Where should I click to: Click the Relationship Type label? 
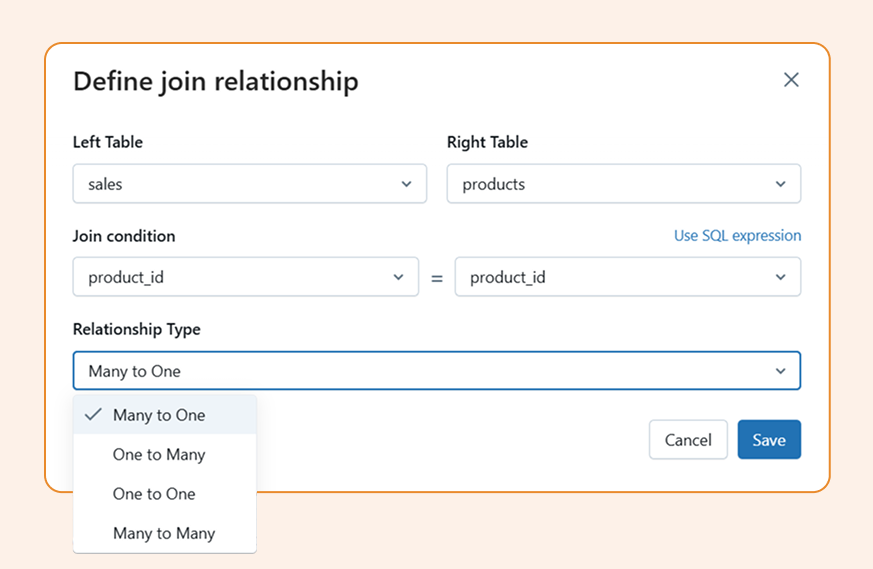pos(136,329)
